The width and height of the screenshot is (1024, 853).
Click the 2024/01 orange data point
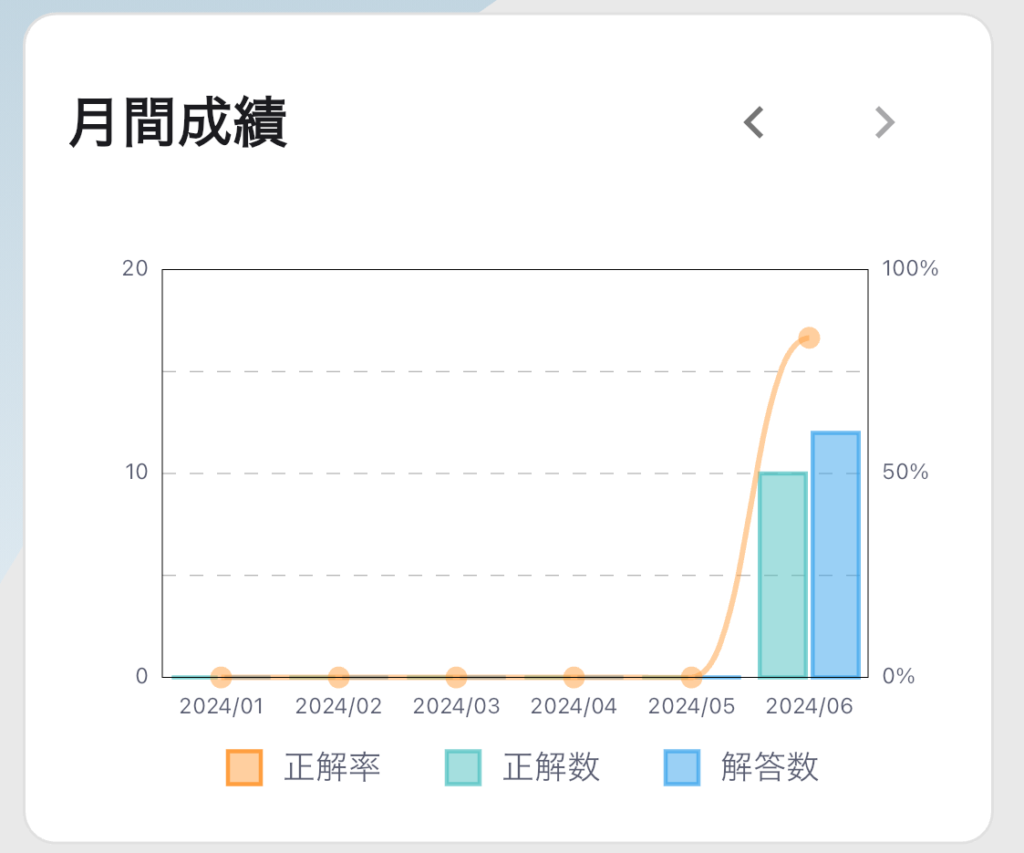pos(221,677)
